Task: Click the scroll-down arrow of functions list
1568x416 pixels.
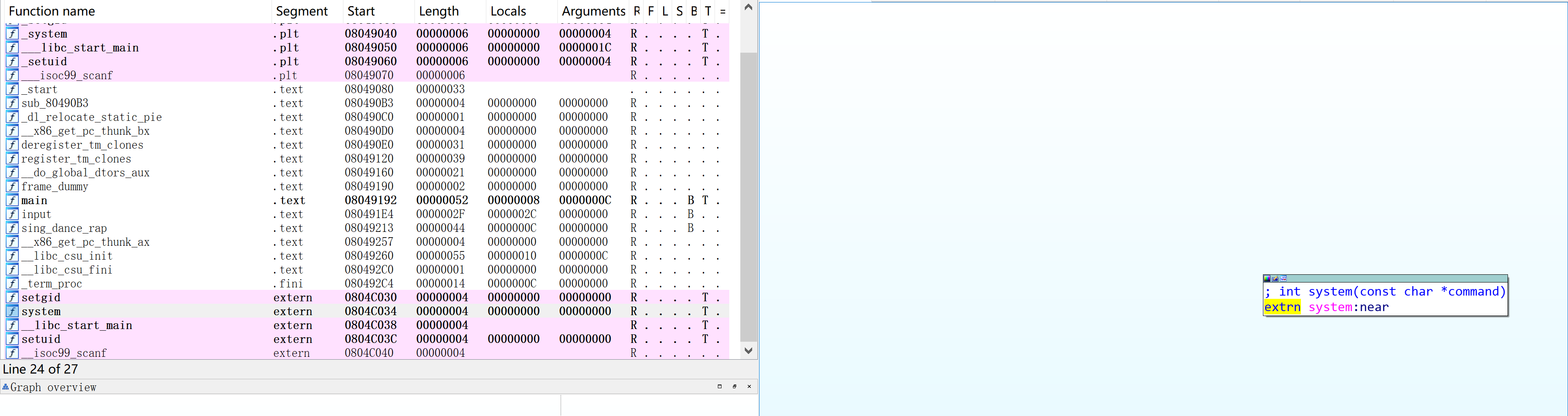Action: (749, 351)
